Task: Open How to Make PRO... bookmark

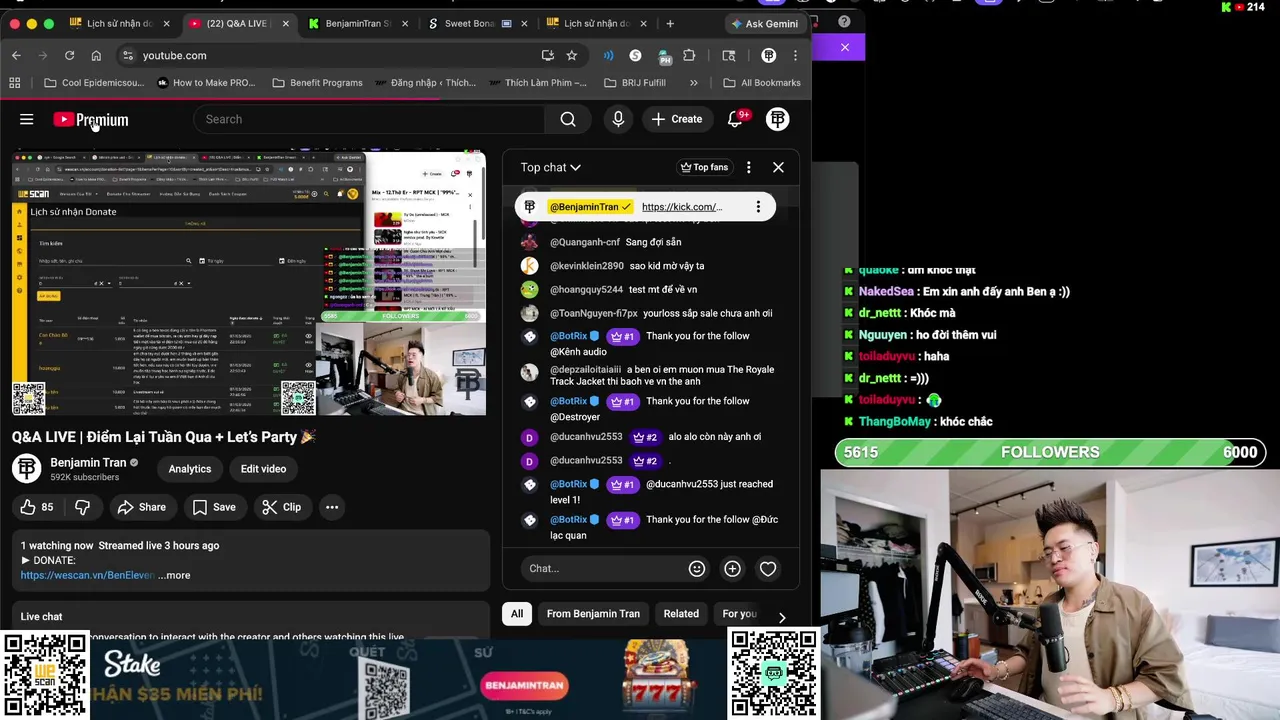Action: 205,83
